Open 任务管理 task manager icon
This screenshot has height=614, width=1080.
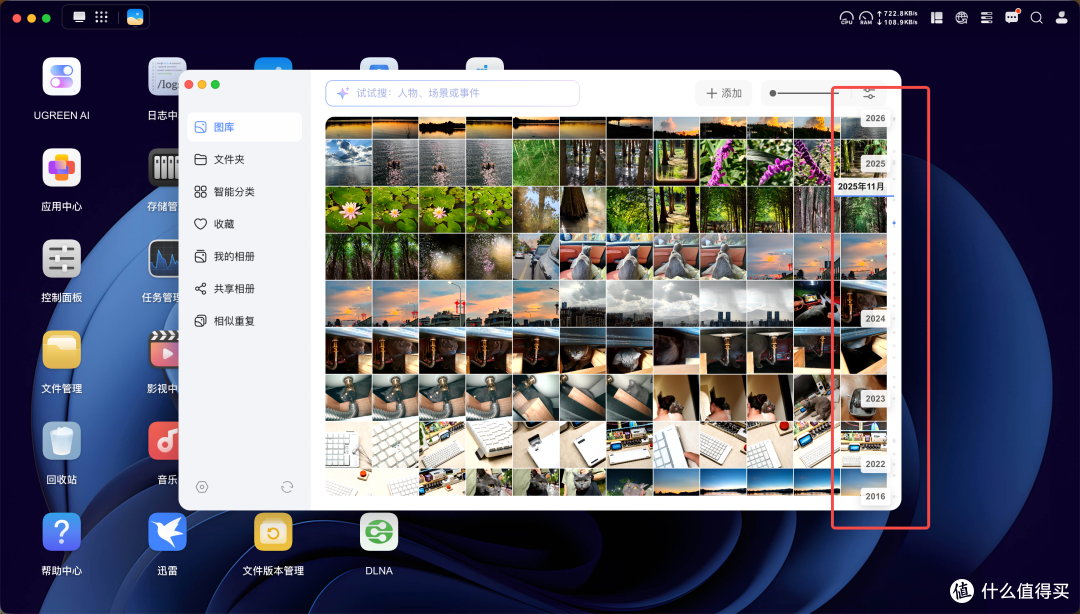(164, 258)
